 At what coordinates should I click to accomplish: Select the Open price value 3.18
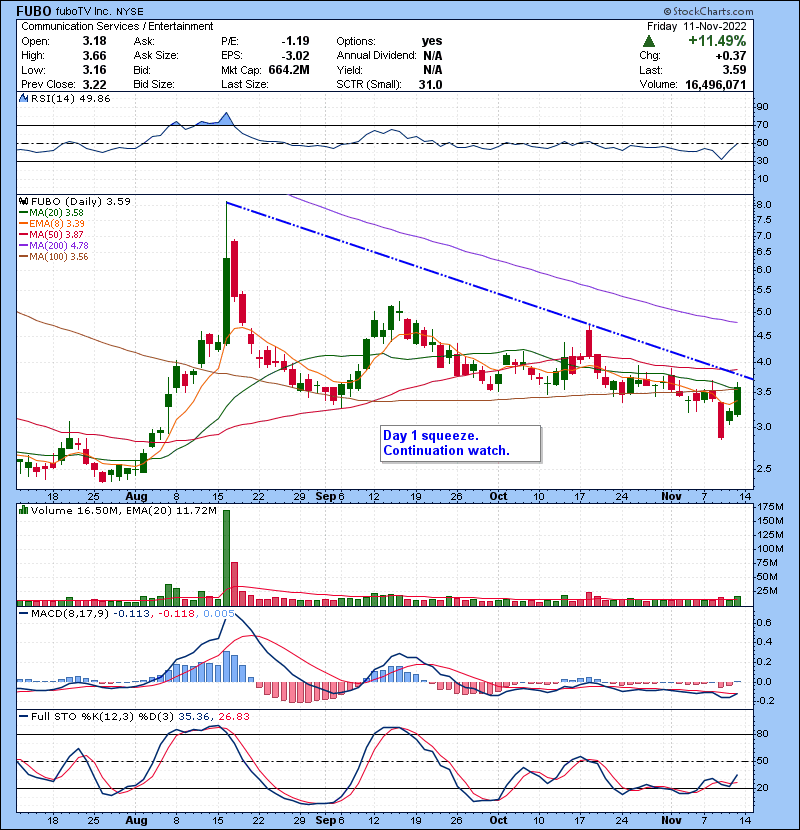coord(94,41)
